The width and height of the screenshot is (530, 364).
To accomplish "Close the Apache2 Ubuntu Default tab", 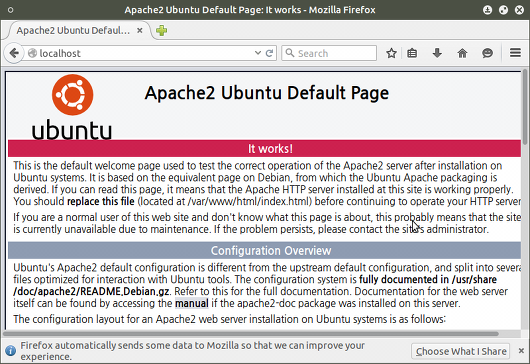I will pos(140,30).
